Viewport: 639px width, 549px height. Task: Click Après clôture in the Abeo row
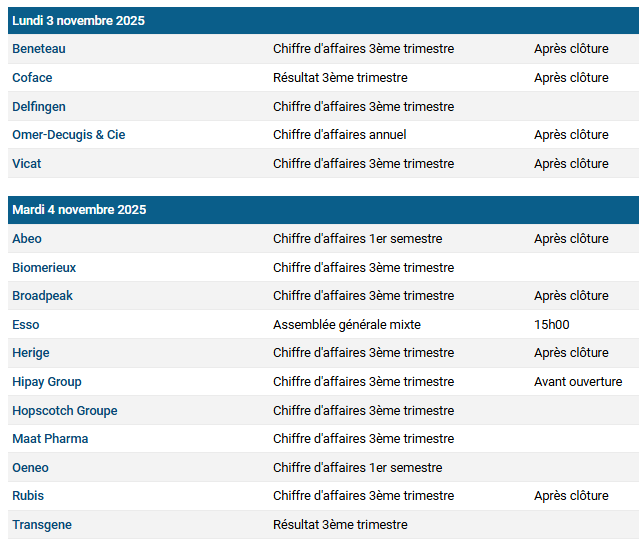pyautogui.click(x=571, y=238)
